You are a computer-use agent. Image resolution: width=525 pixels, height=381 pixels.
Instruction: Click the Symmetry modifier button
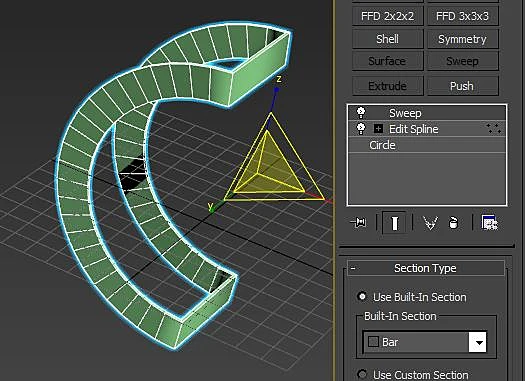tap(462, 39)
